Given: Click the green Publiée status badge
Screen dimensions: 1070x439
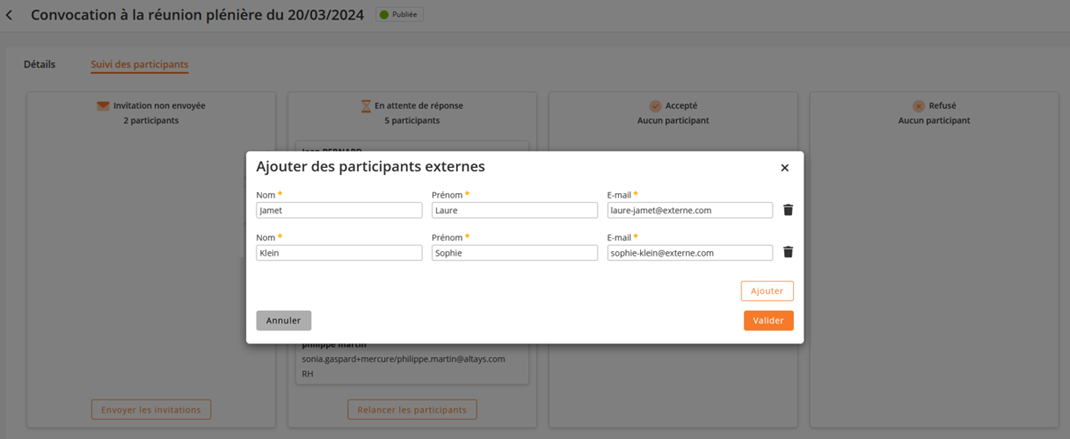Looking at the screenshot, I should 399,15.
